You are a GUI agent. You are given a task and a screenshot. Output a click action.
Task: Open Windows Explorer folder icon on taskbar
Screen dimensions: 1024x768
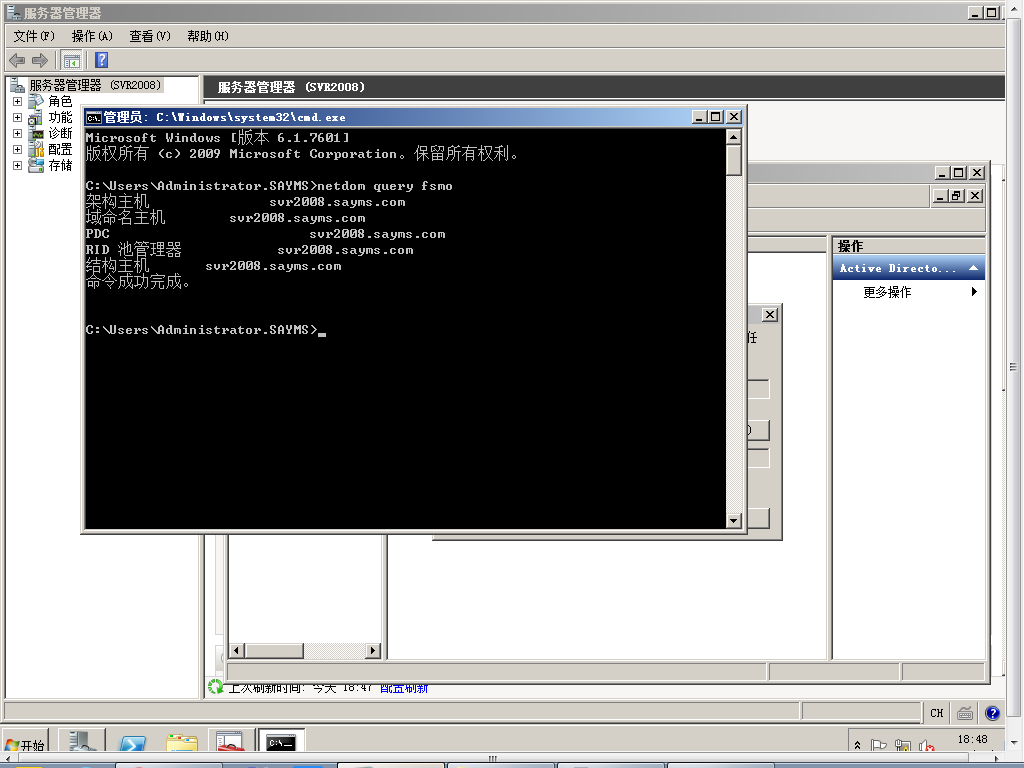(x=182, y=743)
